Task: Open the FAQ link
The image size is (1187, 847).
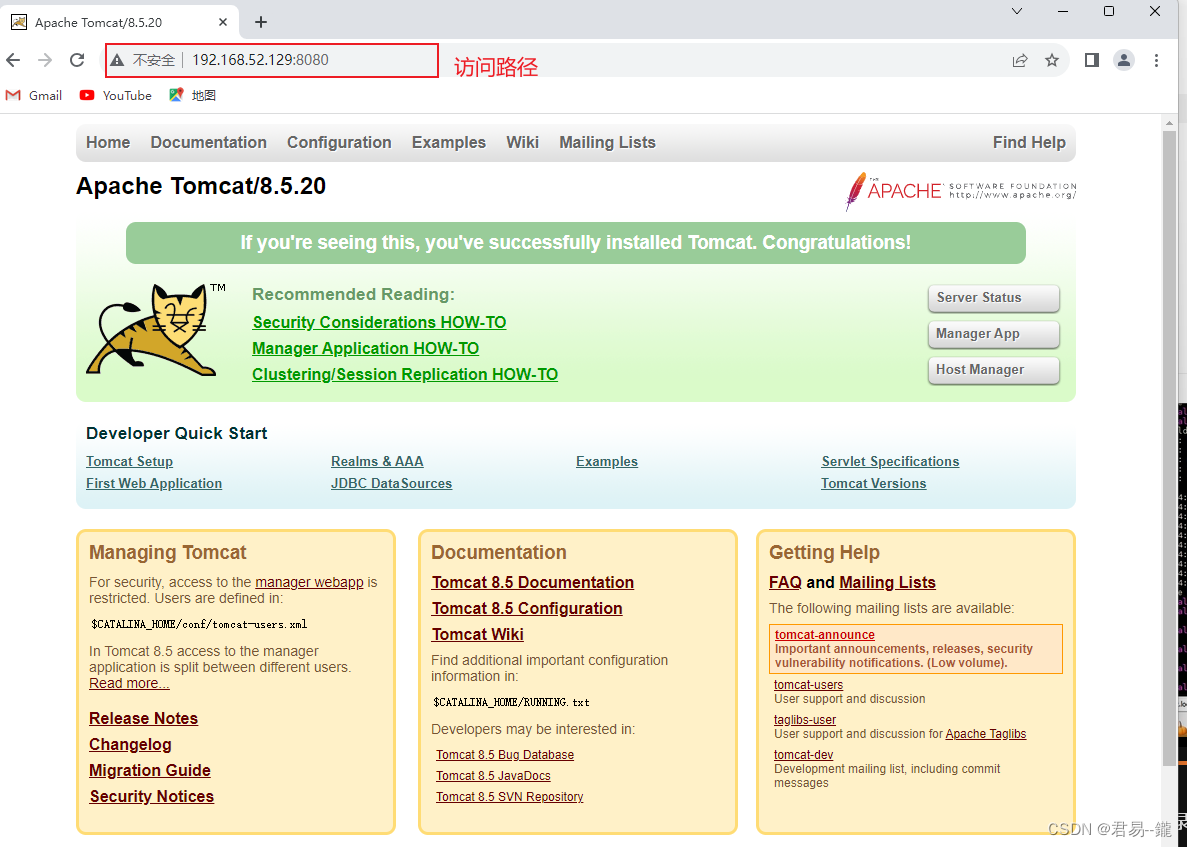Action: (785, 582)
